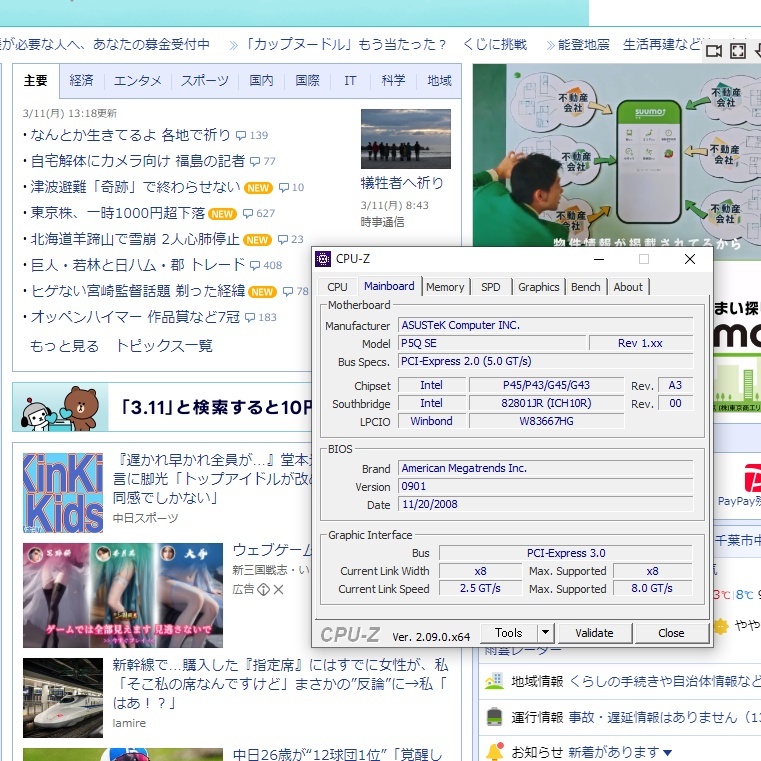This screenshot has width=761, height=761.
Task: Click the BIOS Version 0901 field
Action: tap(546, 486)
